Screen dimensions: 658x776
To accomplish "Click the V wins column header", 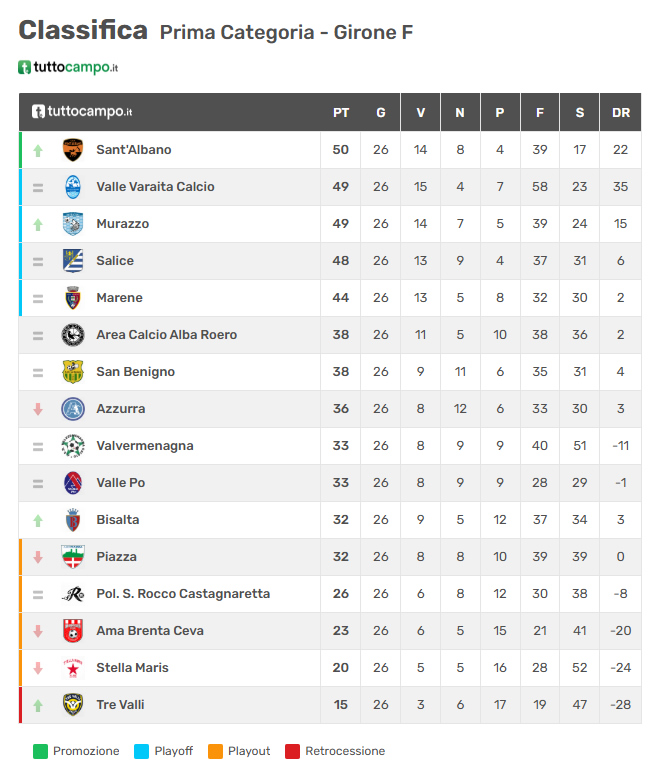I will [421, 113].
